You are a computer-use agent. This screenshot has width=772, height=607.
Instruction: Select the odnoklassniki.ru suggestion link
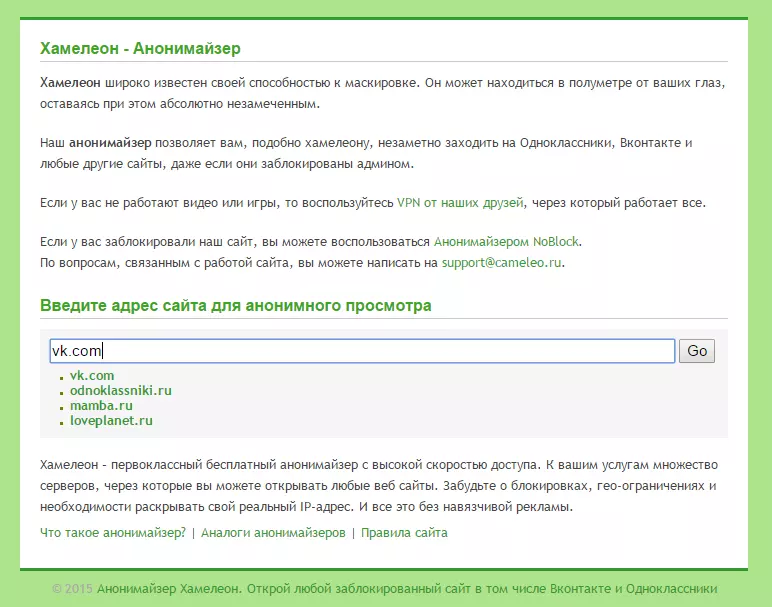(x=120, y=391)
